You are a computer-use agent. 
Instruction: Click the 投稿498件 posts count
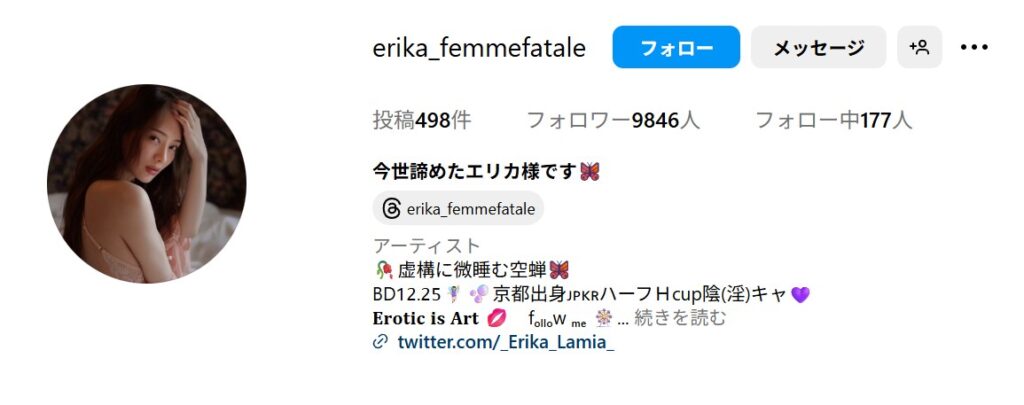422,120
